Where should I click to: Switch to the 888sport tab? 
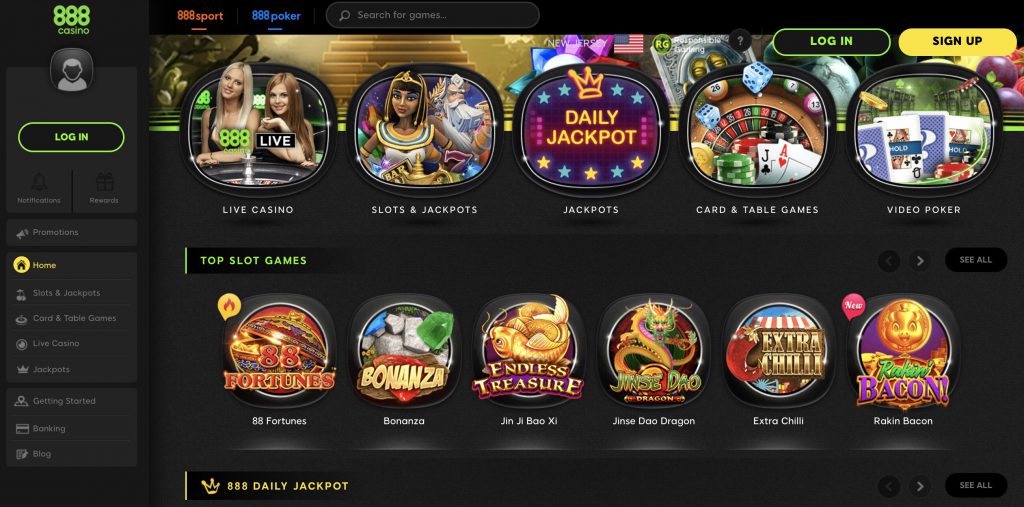200,16
